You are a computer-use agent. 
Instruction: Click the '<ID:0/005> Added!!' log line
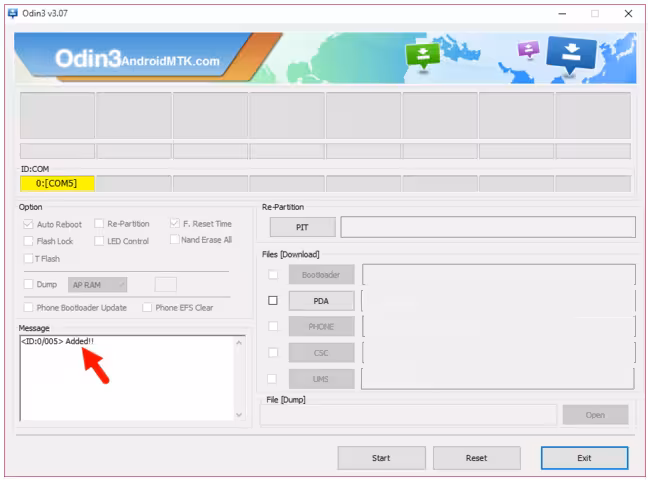coord(57,341)
